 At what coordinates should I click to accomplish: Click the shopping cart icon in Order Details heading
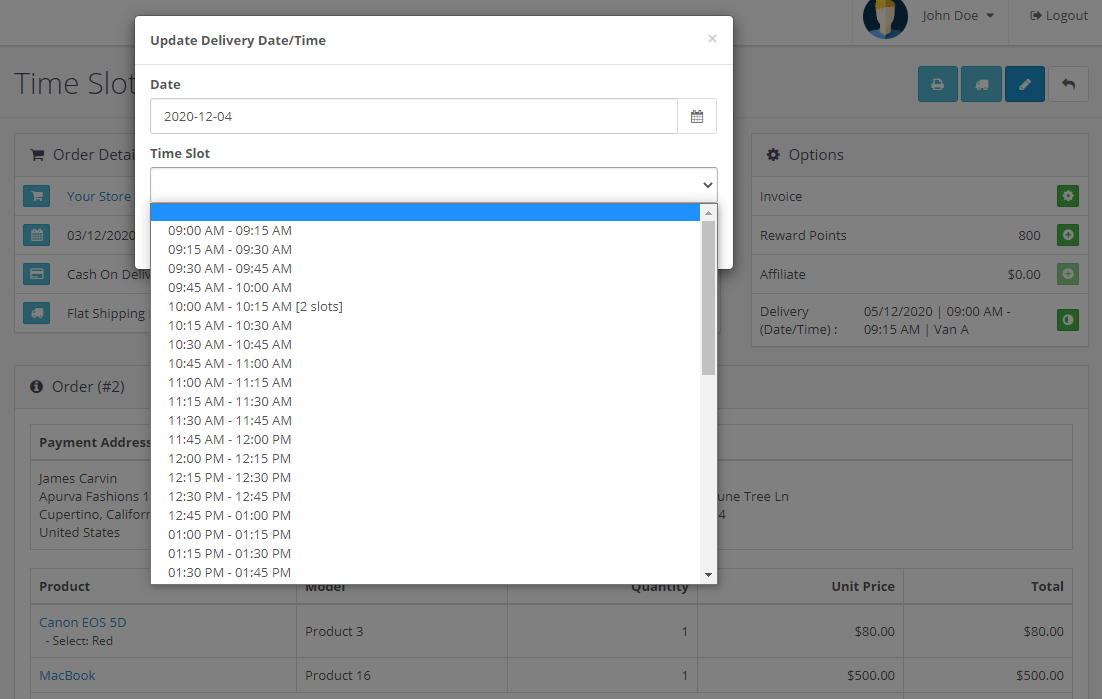pyautogui.click(x=37, y=155)
